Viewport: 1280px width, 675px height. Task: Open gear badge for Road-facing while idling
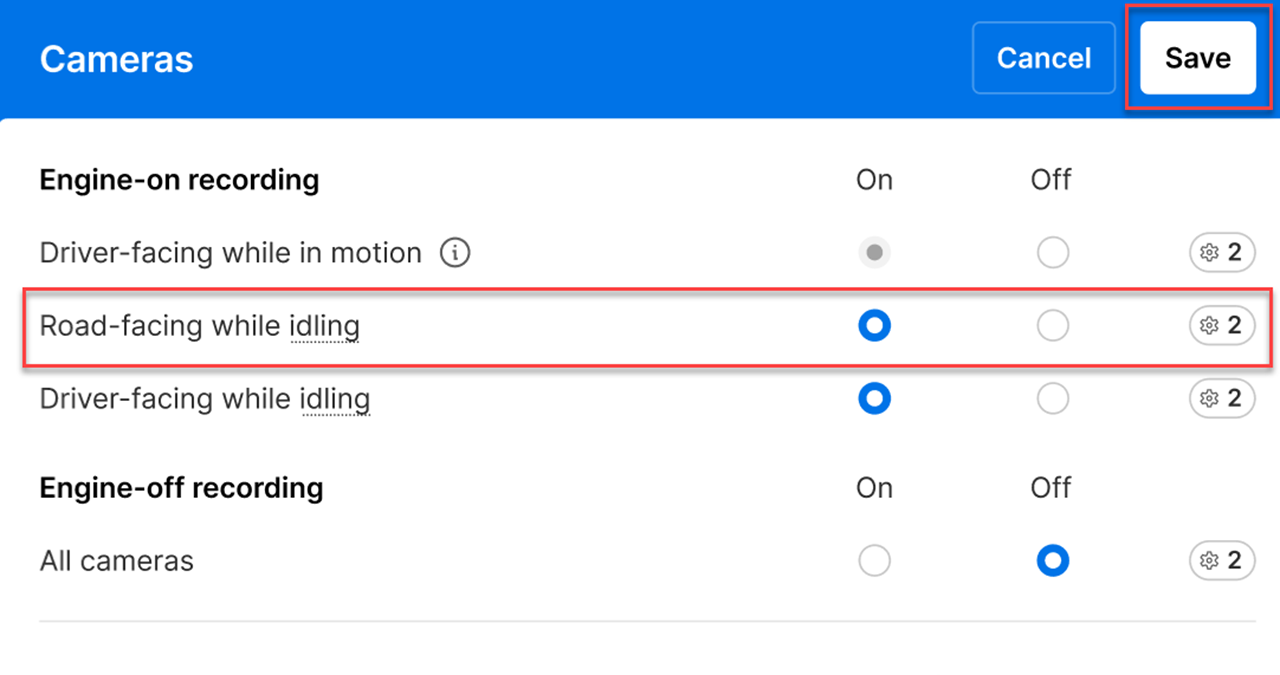[1221, 326]
